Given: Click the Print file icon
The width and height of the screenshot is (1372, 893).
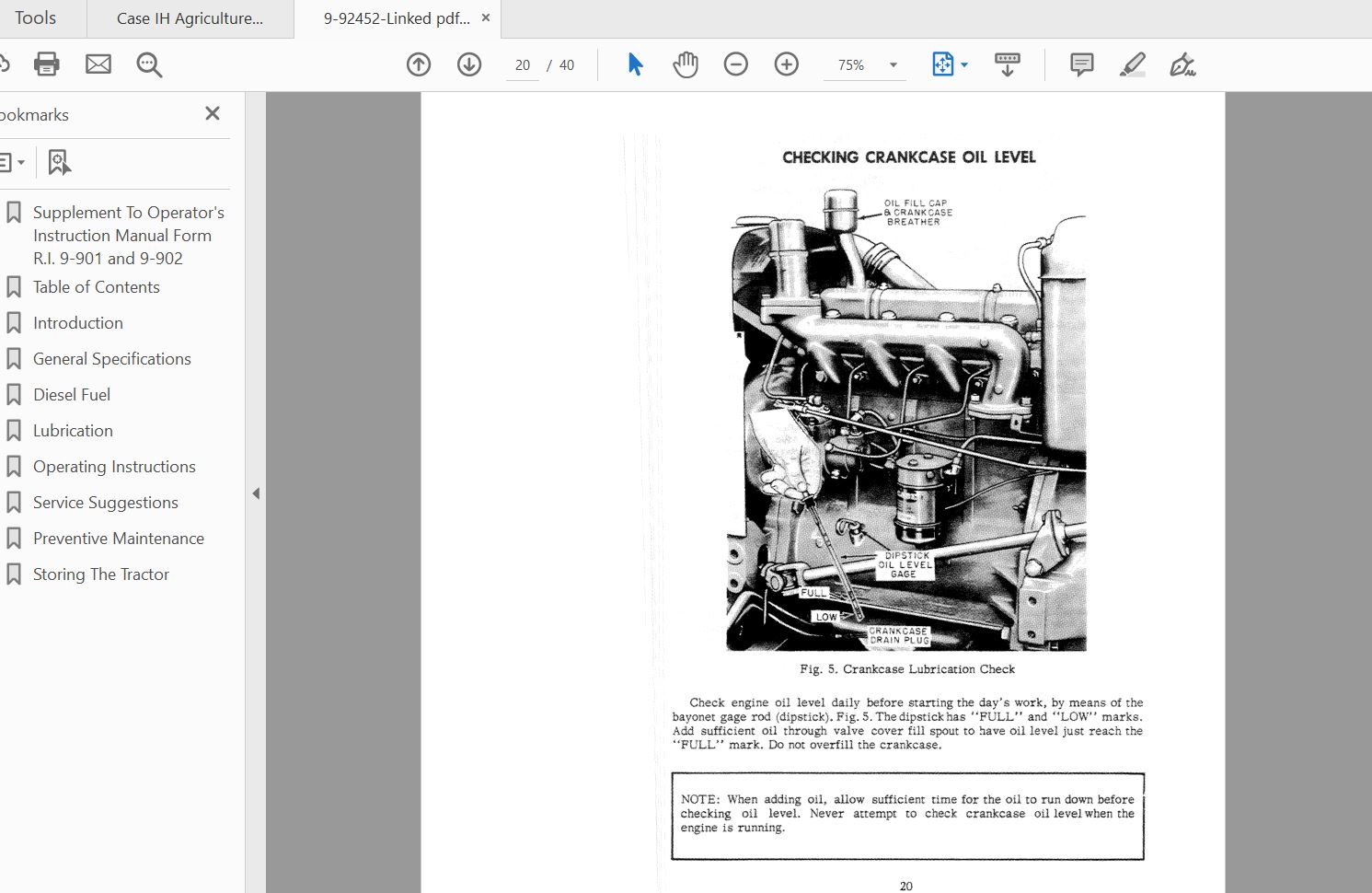Looking at the screenshot, I should pos(46,64).
